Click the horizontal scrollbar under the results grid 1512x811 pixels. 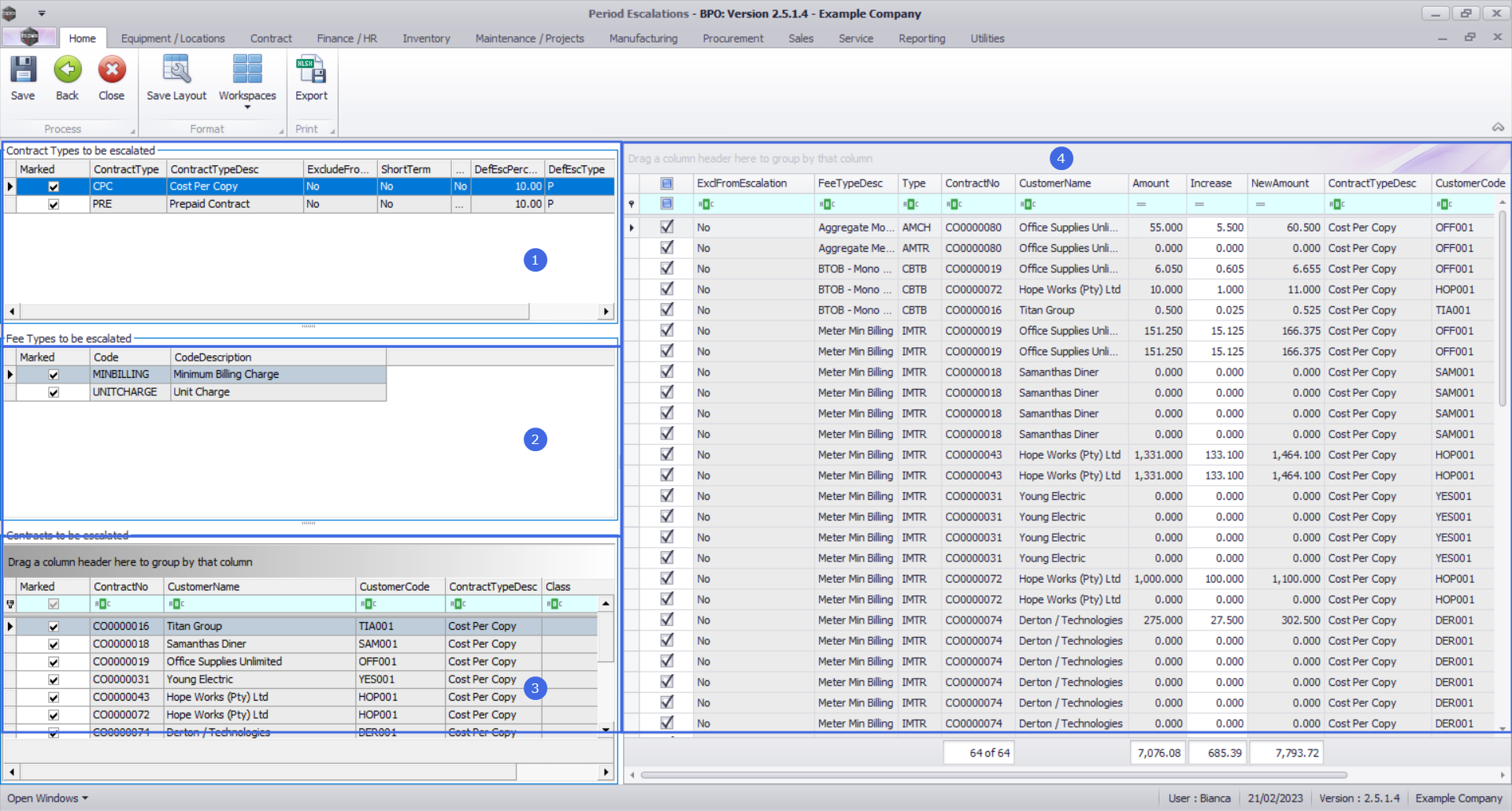(x=992, y=775)
